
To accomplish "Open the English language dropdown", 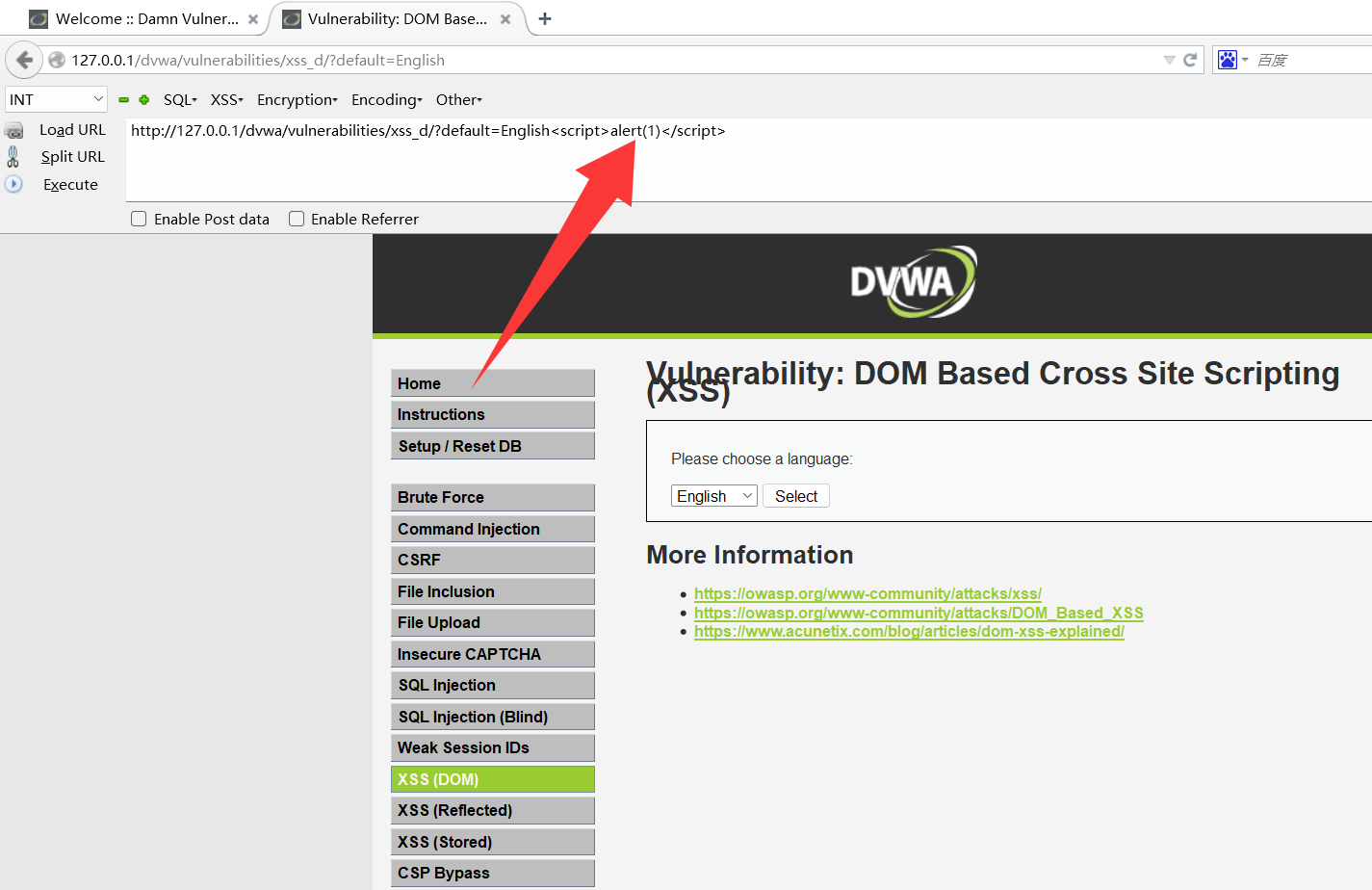I will 714,496.
